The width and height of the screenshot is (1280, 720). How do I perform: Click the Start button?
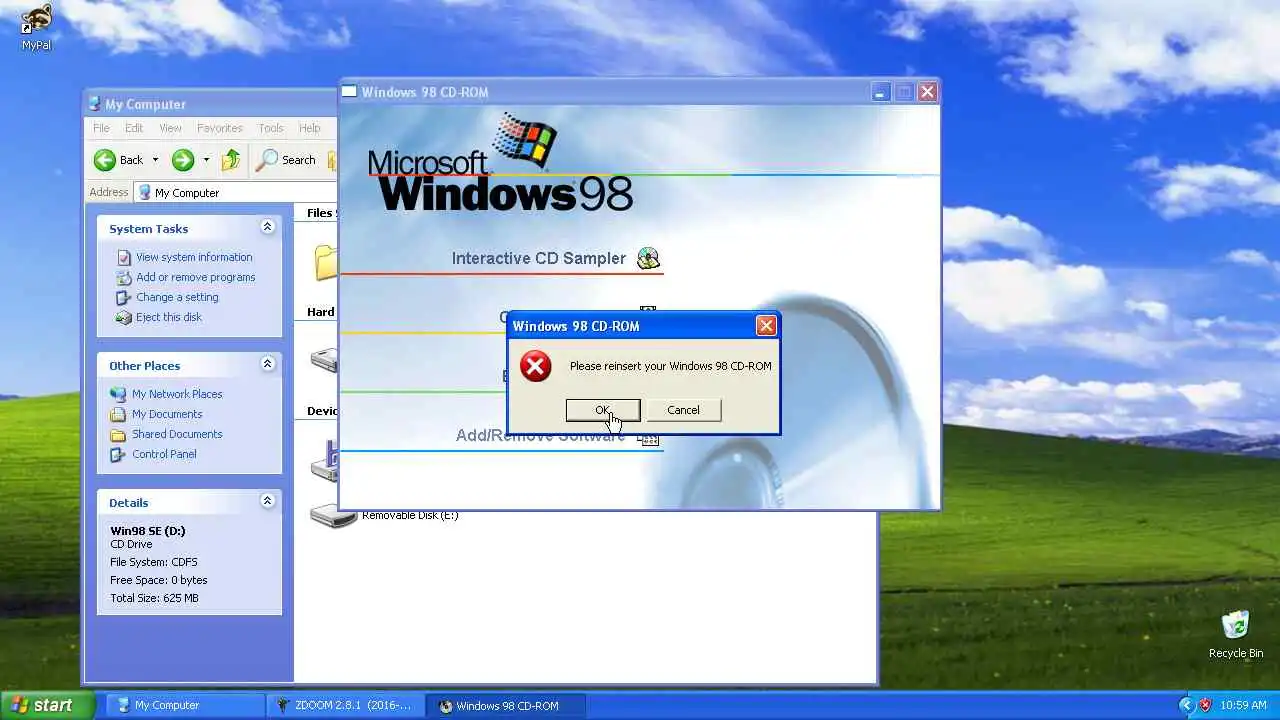(x=47, y=705)
